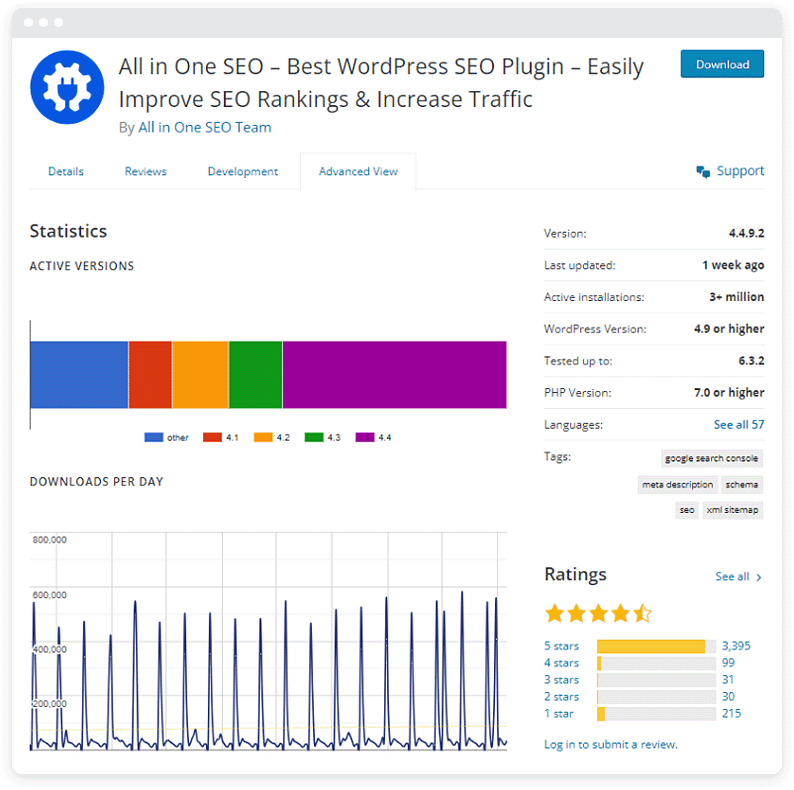Click the 99 four-star count
Screen dimensions: 794x790
click(728, 662)
